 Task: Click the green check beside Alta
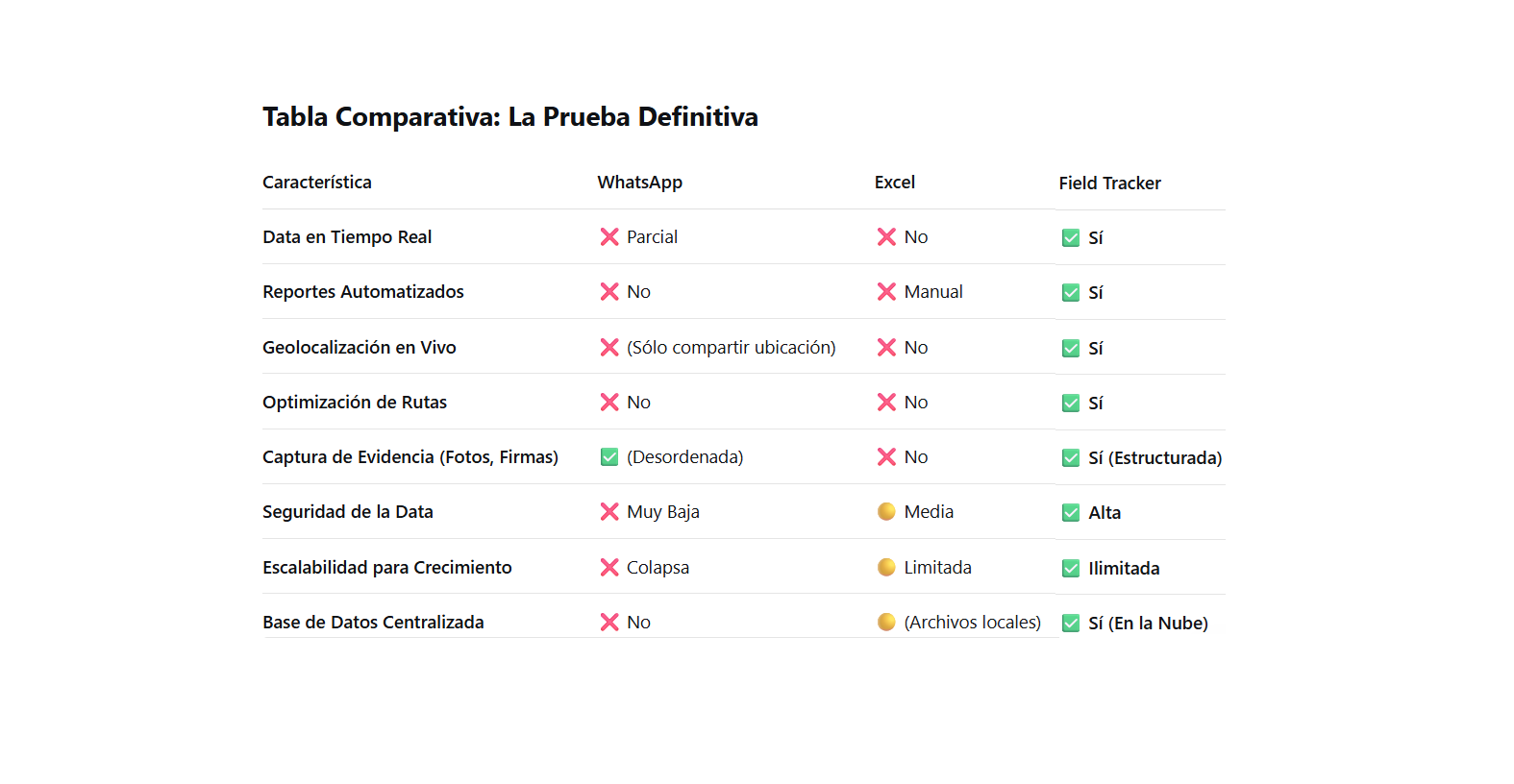coord(1071,513)
